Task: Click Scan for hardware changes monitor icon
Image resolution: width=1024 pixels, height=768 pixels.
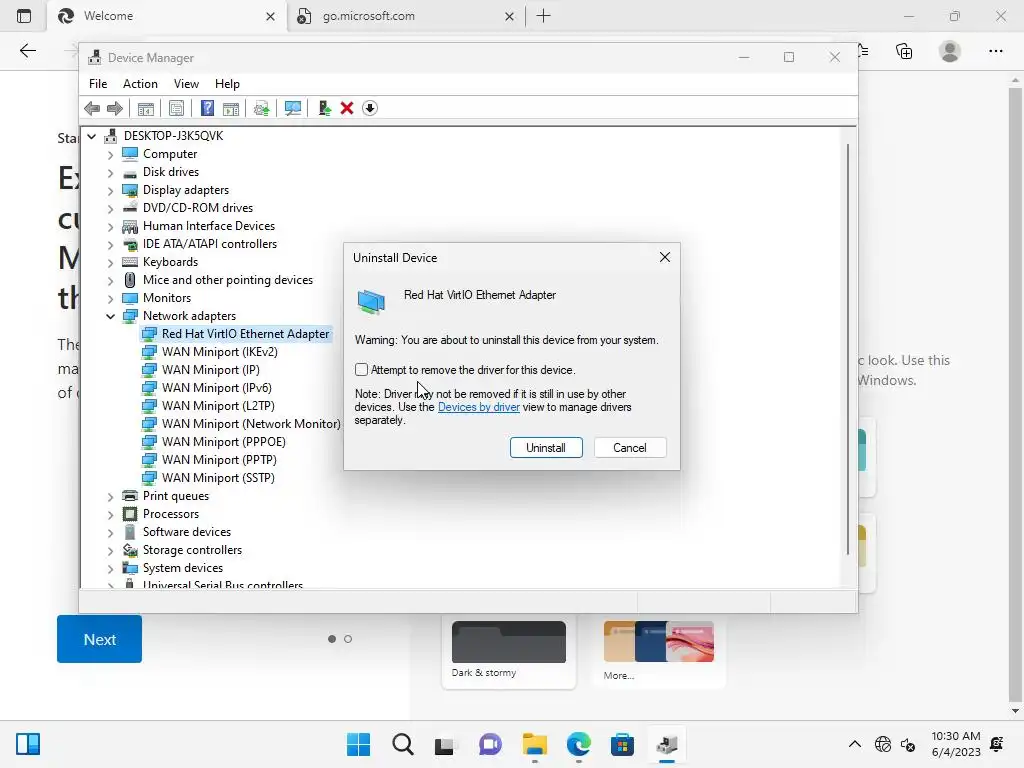Action: pyautogui.click(x=293, y=108)
